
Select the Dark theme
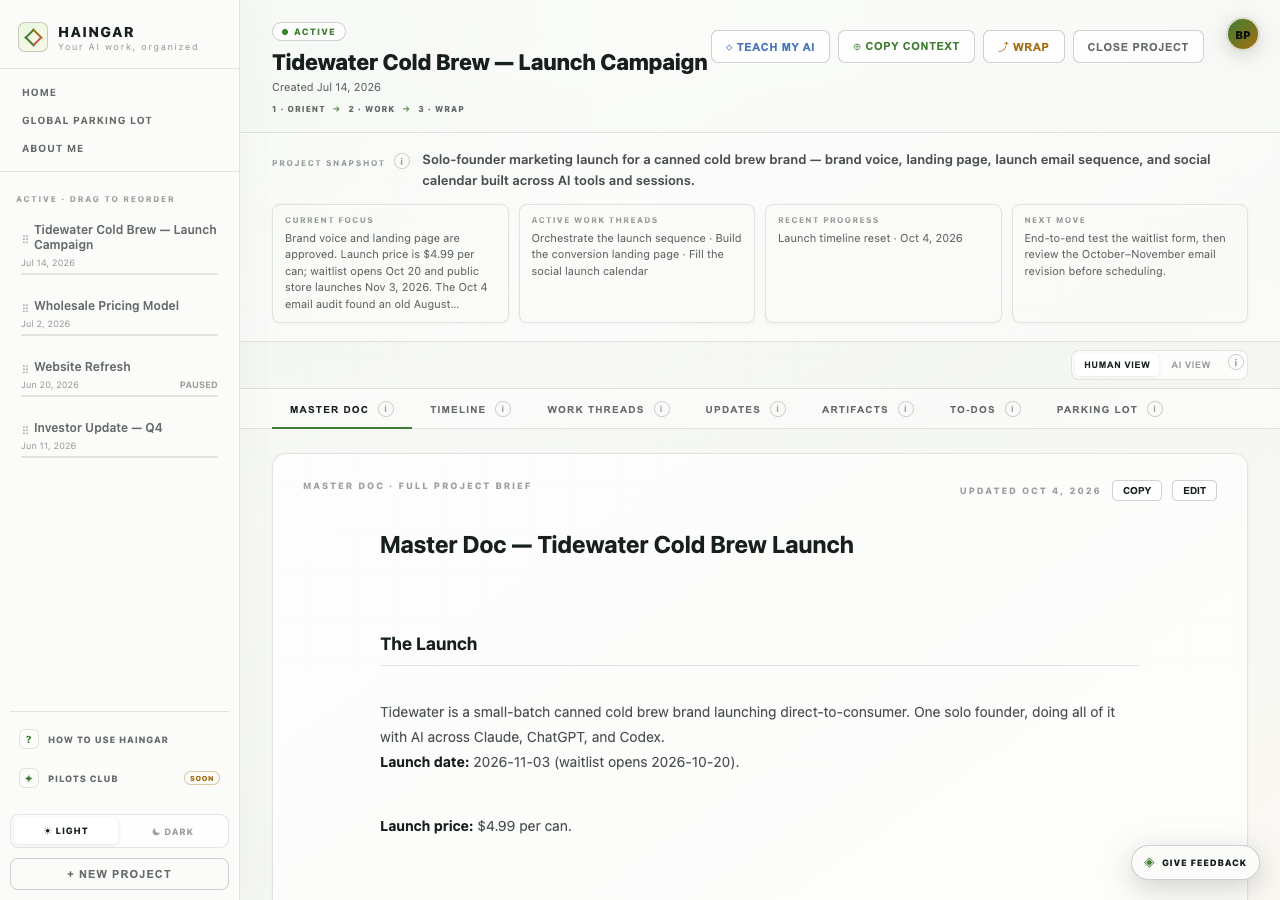pyautogui.click(x=173, y=831)
